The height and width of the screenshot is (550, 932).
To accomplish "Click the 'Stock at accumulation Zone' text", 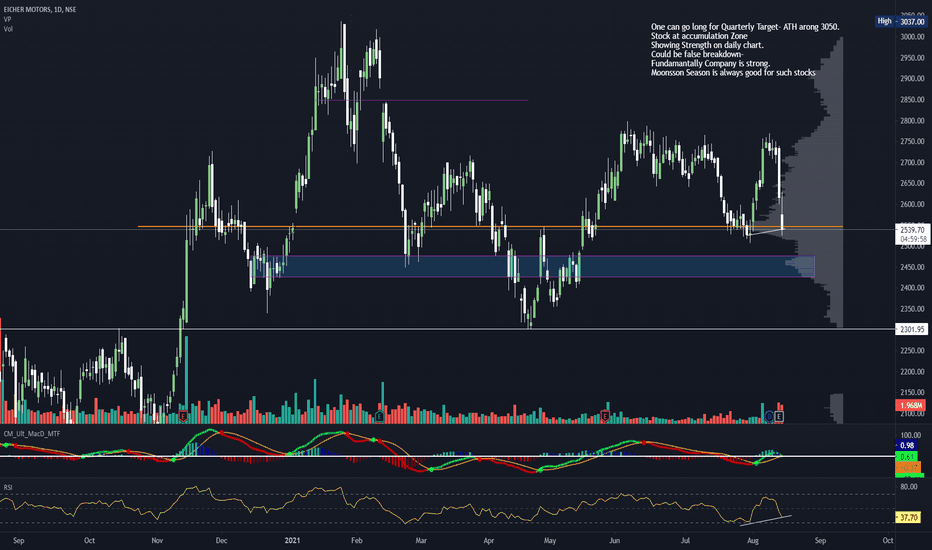I will tap(699, 36).
